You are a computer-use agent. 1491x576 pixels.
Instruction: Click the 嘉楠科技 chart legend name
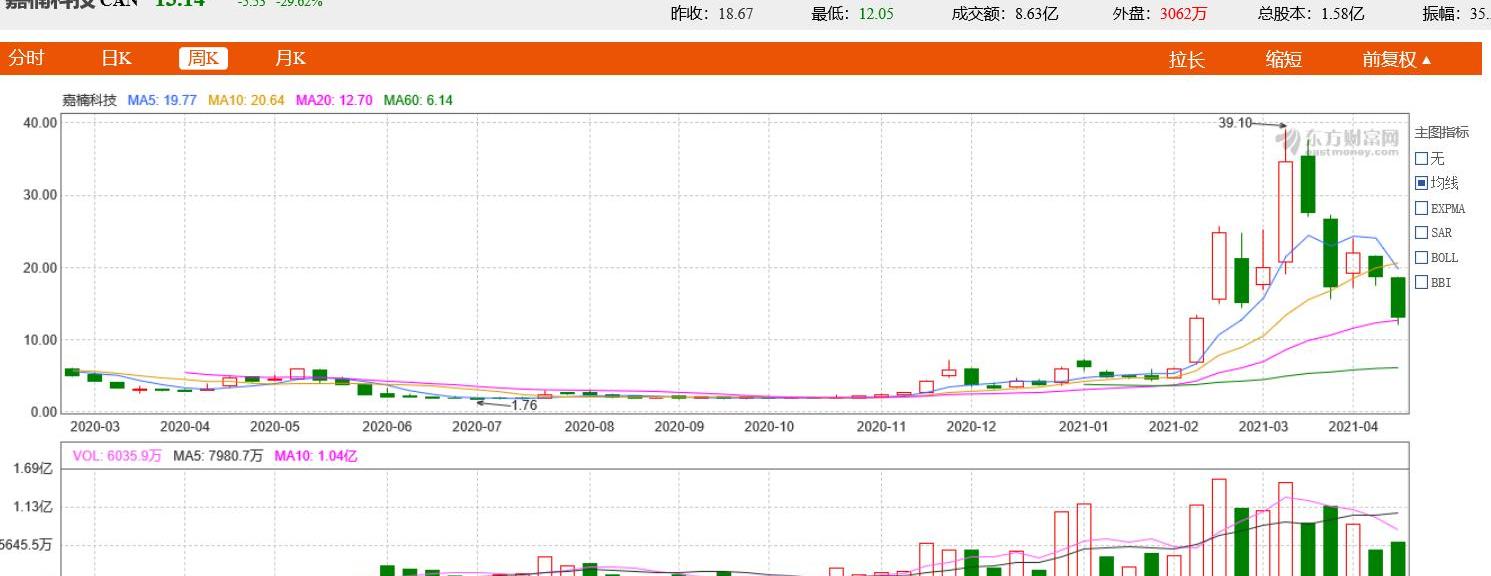click(90, 100)
